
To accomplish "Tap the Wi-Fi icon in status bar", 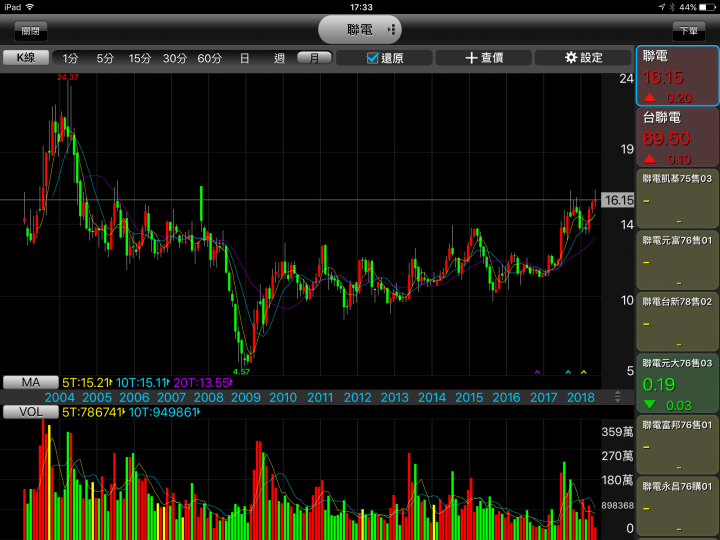I will tap(30, 6).
